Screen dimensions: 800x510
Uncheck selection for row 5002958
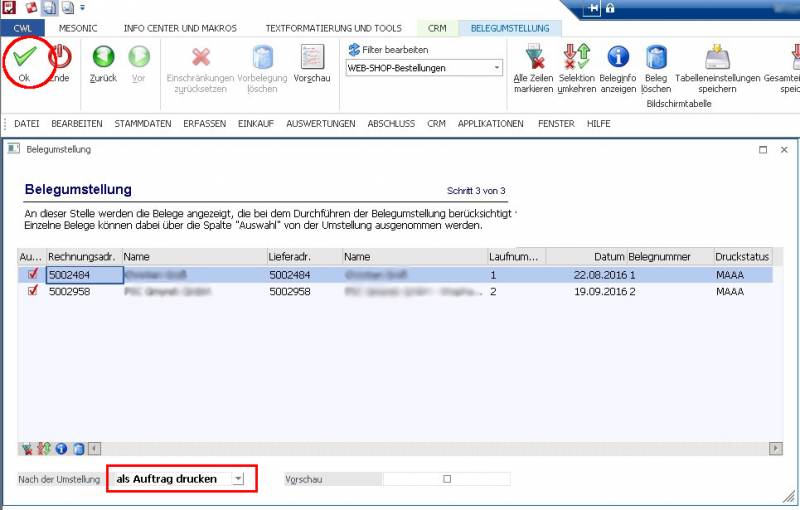pos(33,291)
